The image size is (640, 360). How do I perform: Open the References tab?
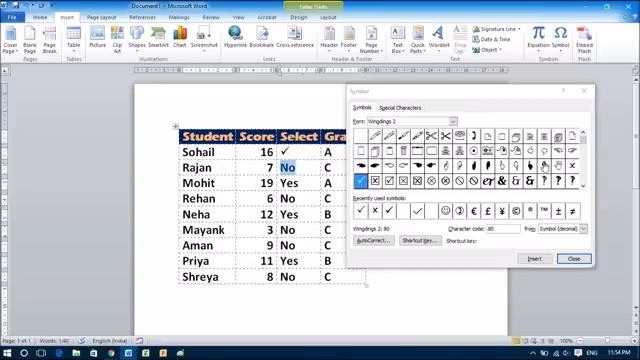click(x=142, y=18)
